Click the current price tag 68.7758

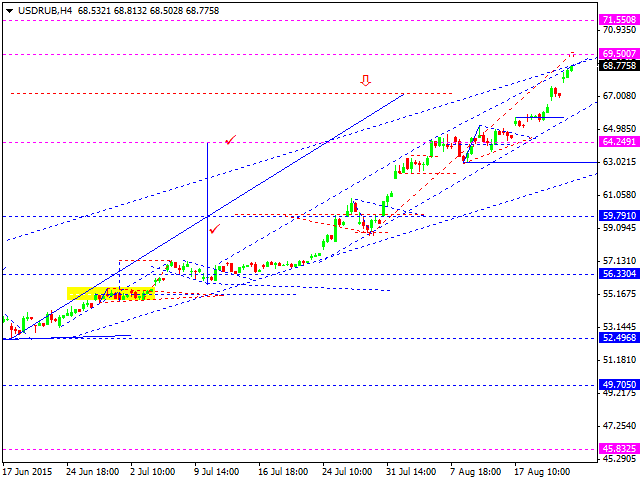[619, 66]
